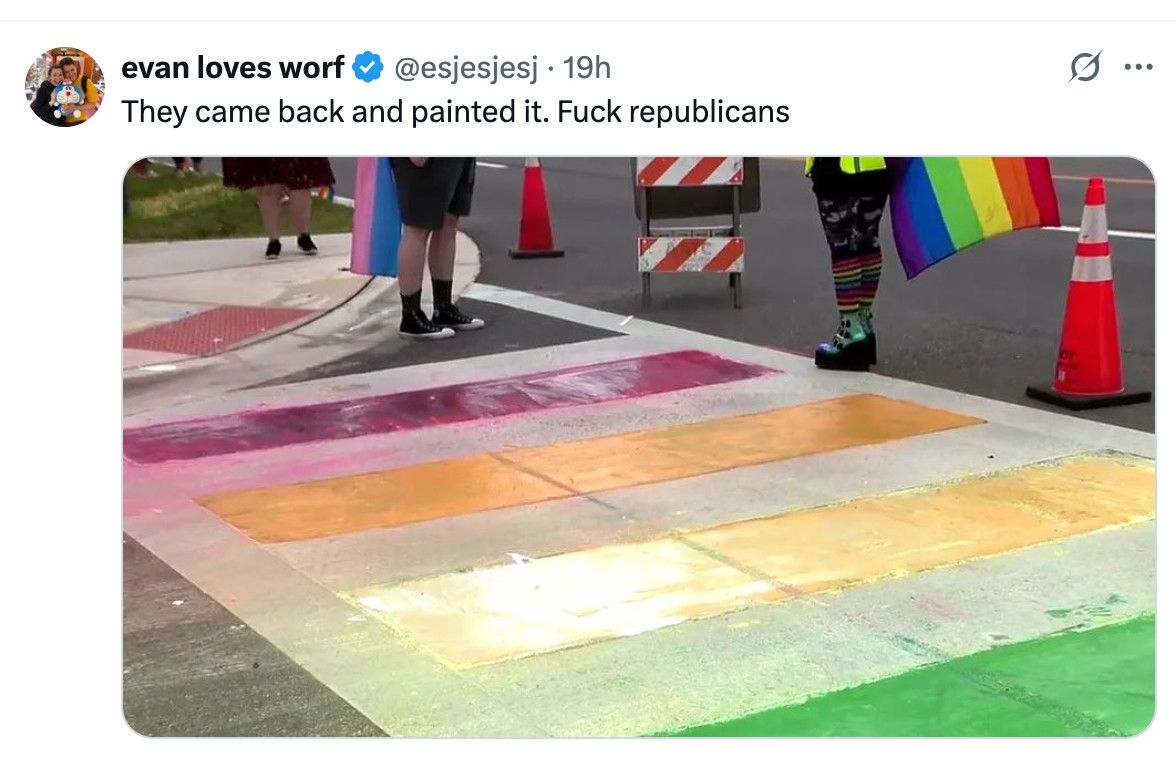1176x766 pixels.
Task: Click the orange painted crosswalk stripe
Action: [x=589, y=467]
